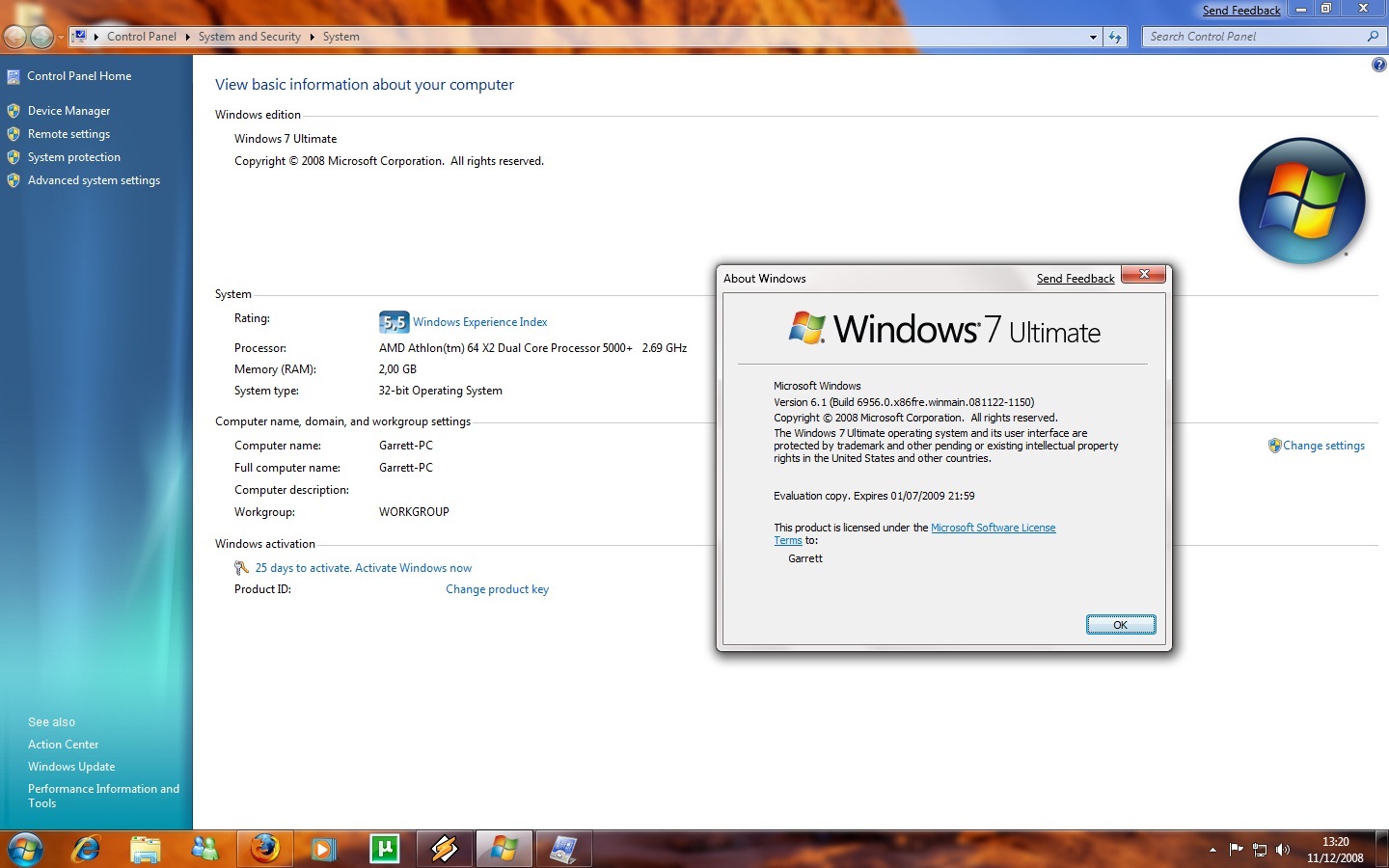This screenshot has height=868, width=1389.
Task: Open Device Manager from the sidebar
Action: click(x=68, y=111)
